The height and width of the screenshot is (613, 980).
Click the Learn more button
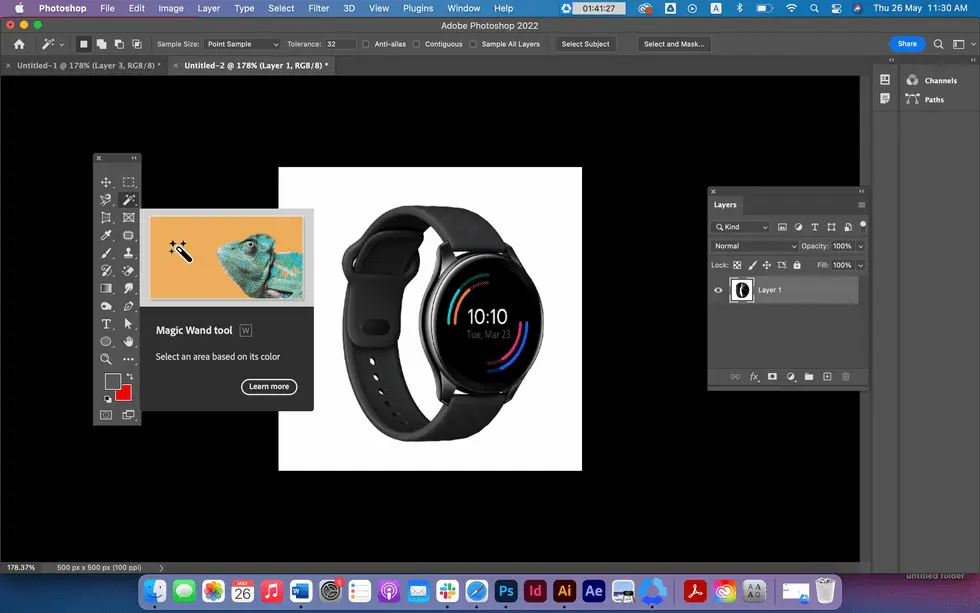pos(268,387)
